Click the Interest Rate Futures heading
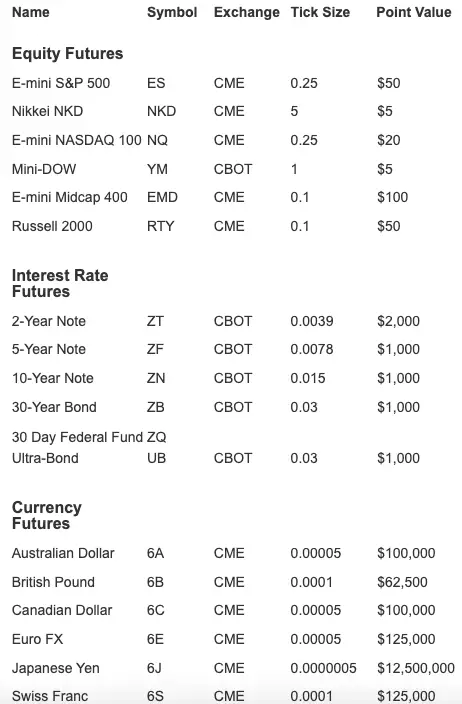This screenshot has width=462, height=704. pyautogui.click(x=60, y=283)
